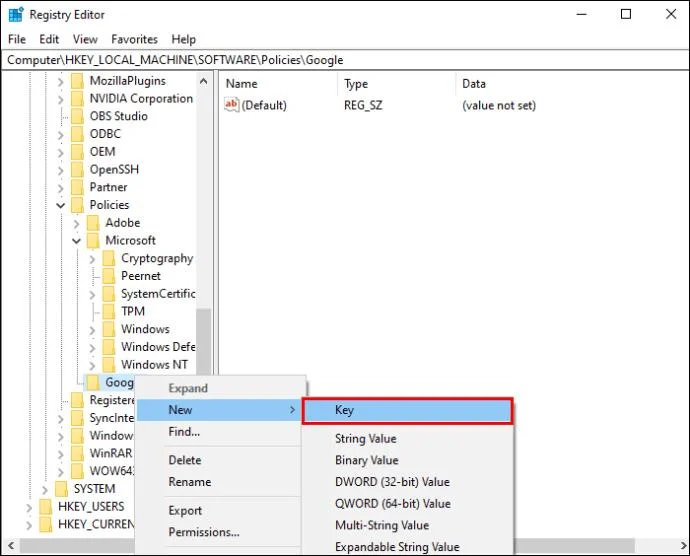Select the Windows tree item under Microsoft
Image resolution: width=690 pixels, height=556 pixels.
(x=145, y=329)
